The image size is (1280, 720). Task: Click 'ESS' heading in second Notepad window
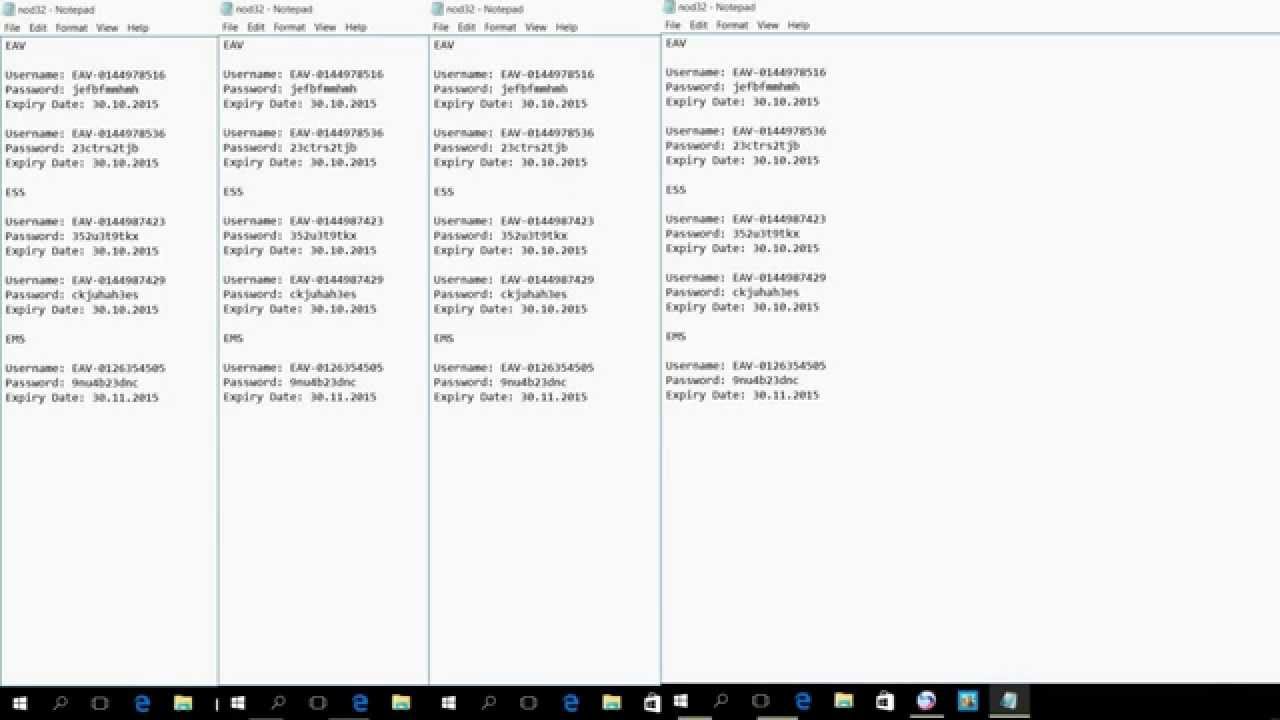coord(233,191)
